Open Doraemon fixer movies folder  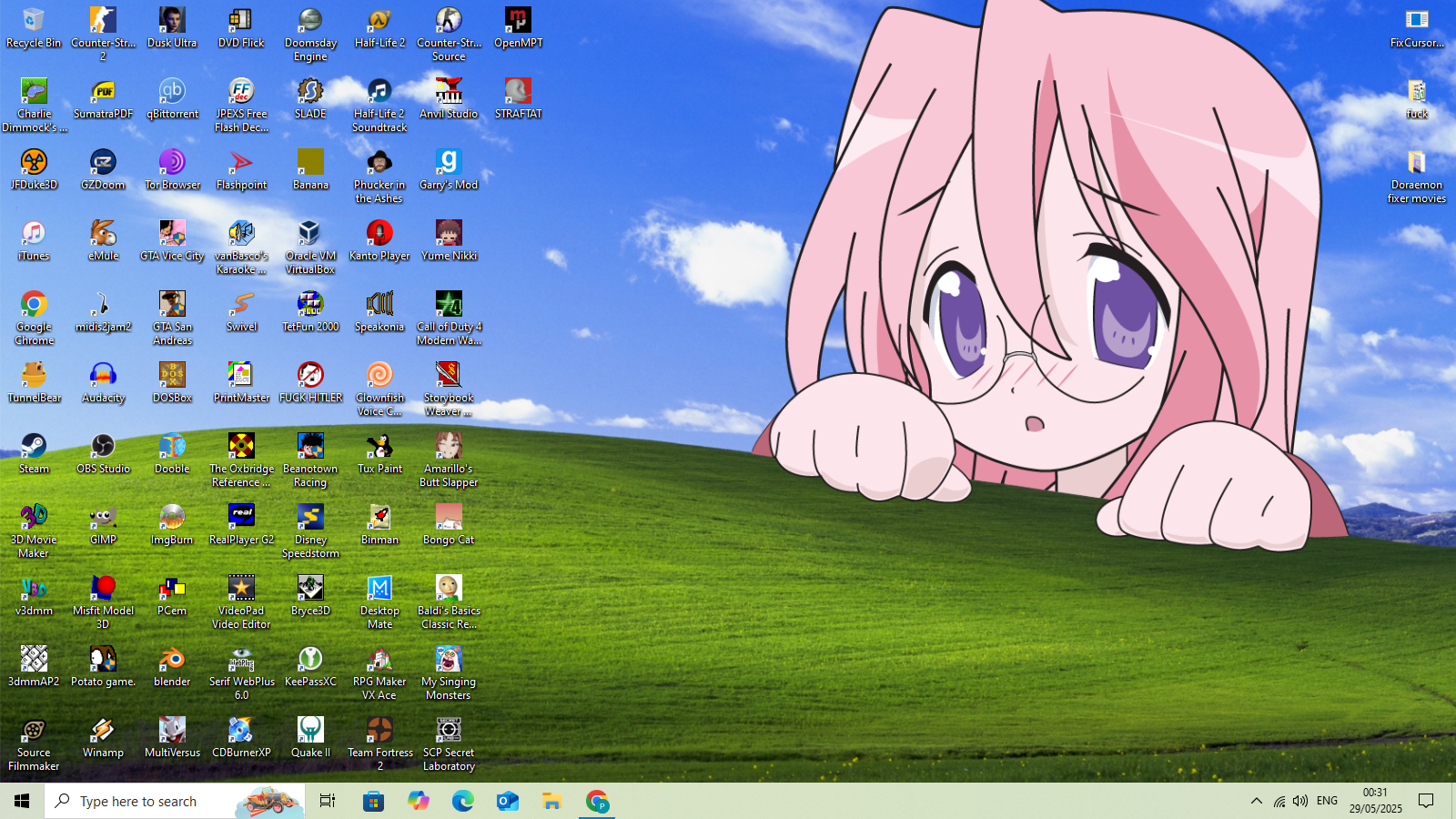pos(1417,177)
